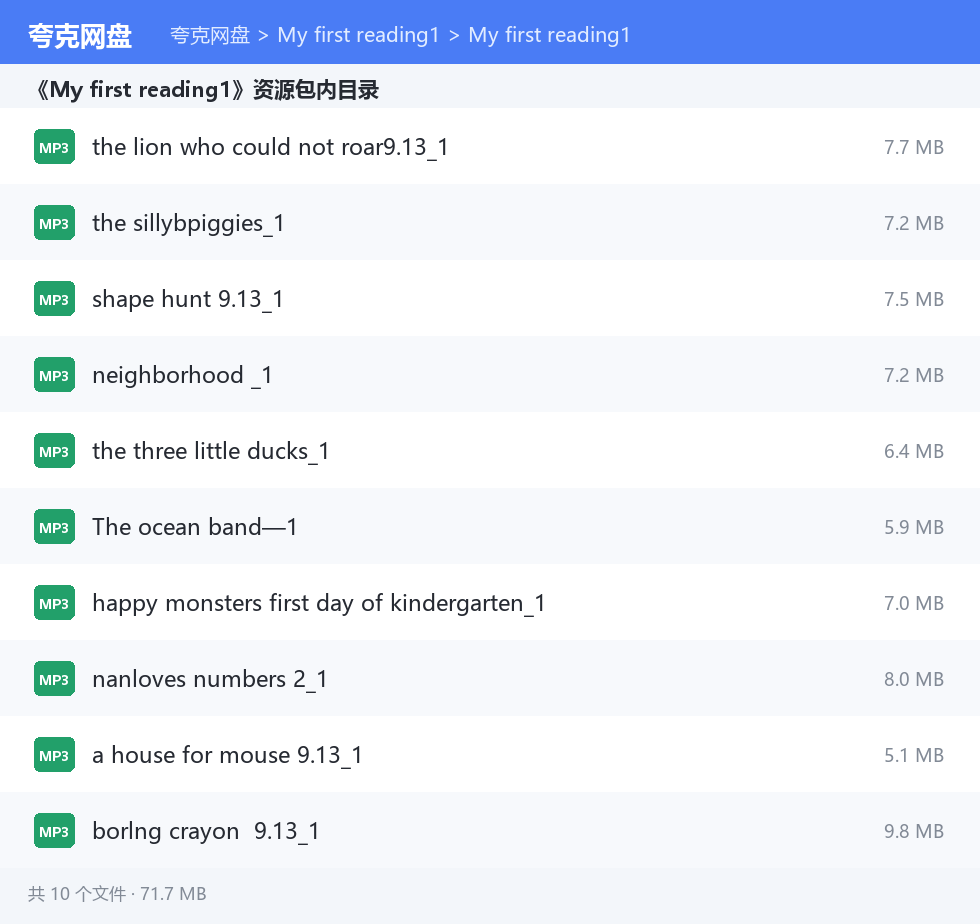
Task: Select the neighborhood _1 file name
Action: click(182, 376)
